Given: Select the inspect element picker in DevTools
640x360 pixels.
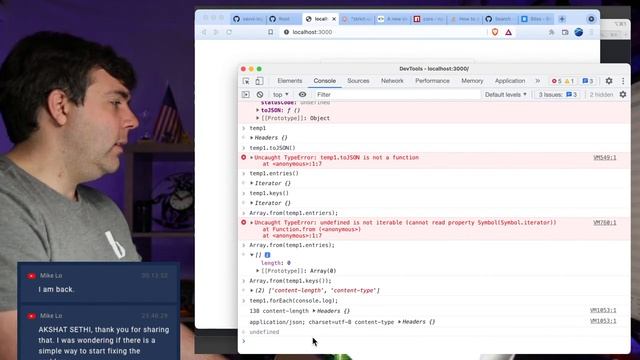Looking at the screenshot, I should [x=246, y=81].
